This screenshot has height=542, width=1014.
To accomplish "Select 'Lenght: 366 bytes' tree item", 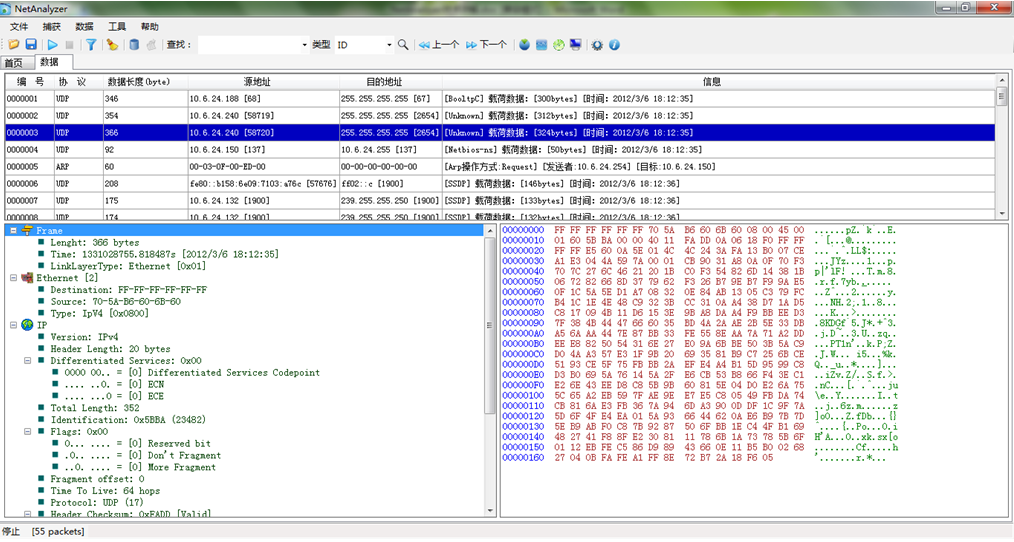I will (x=95, y=243).
